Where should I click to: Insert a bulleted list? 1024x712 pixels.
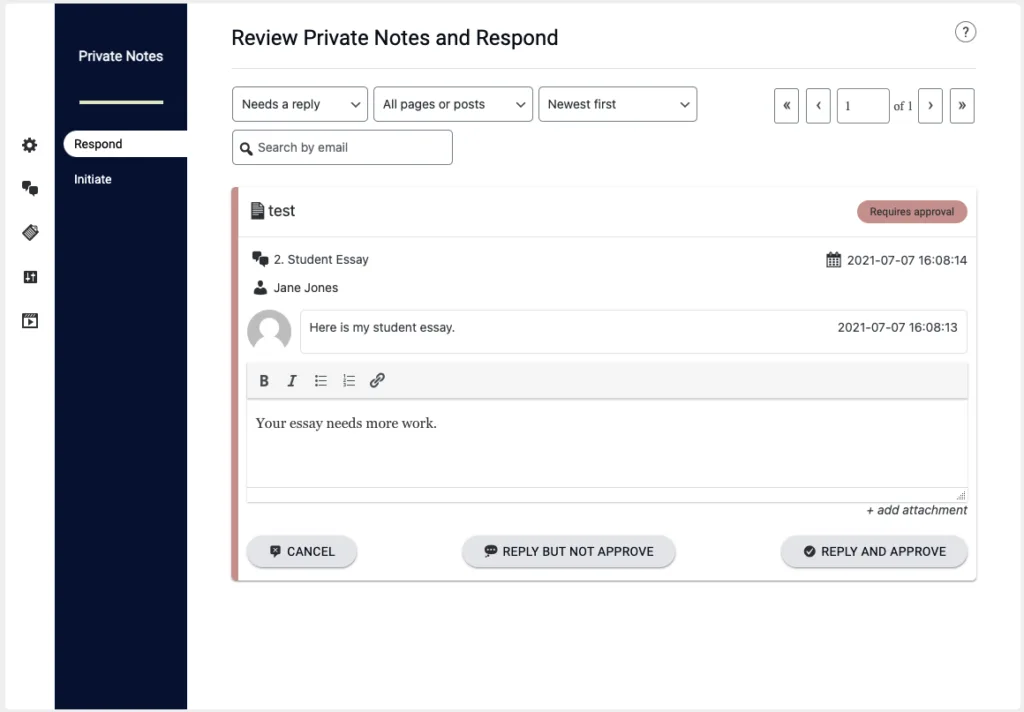coord(321,381)
